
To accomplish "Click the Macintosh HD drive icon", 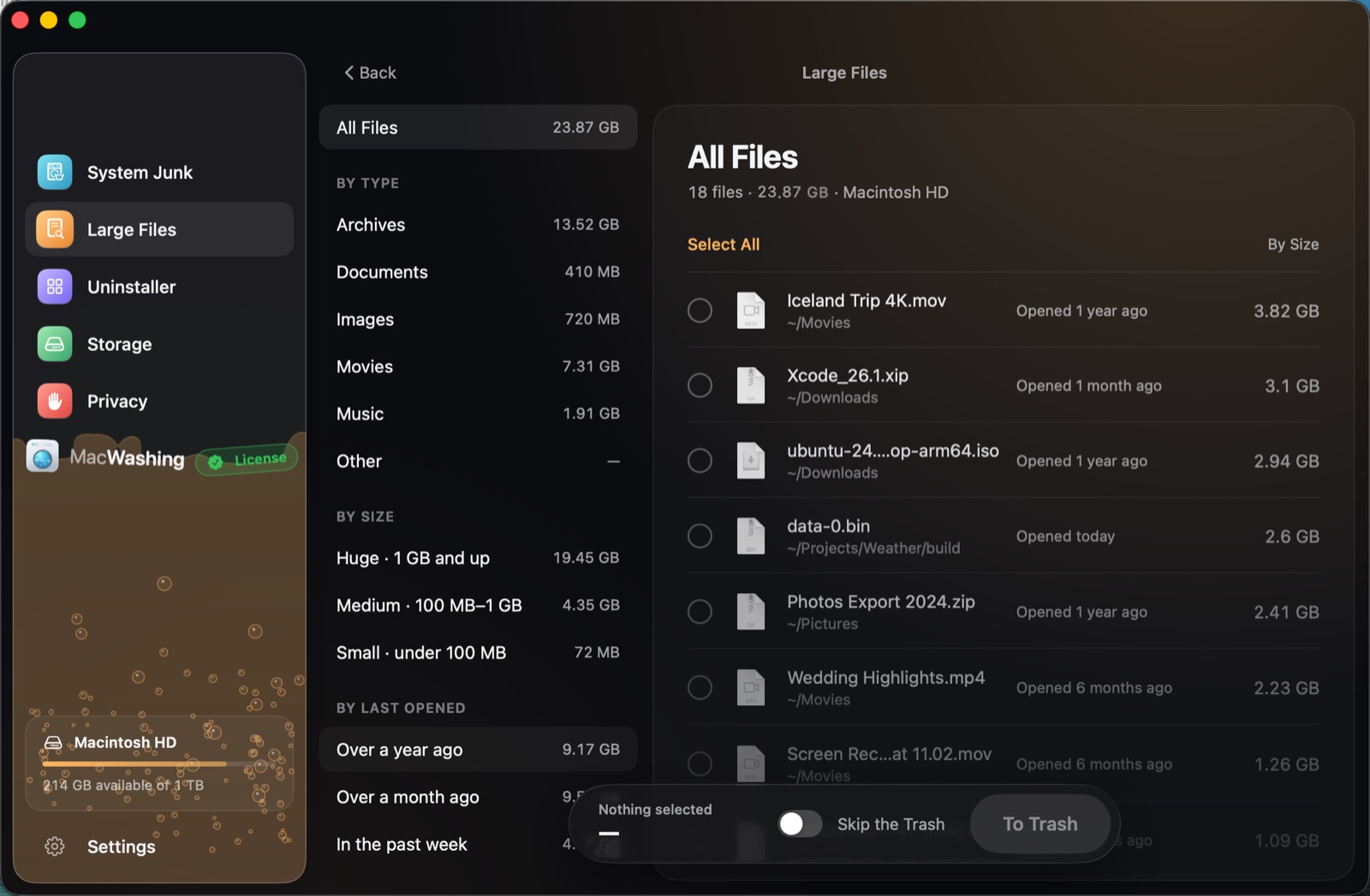I will pyautogui.click(x=53, y=742).
